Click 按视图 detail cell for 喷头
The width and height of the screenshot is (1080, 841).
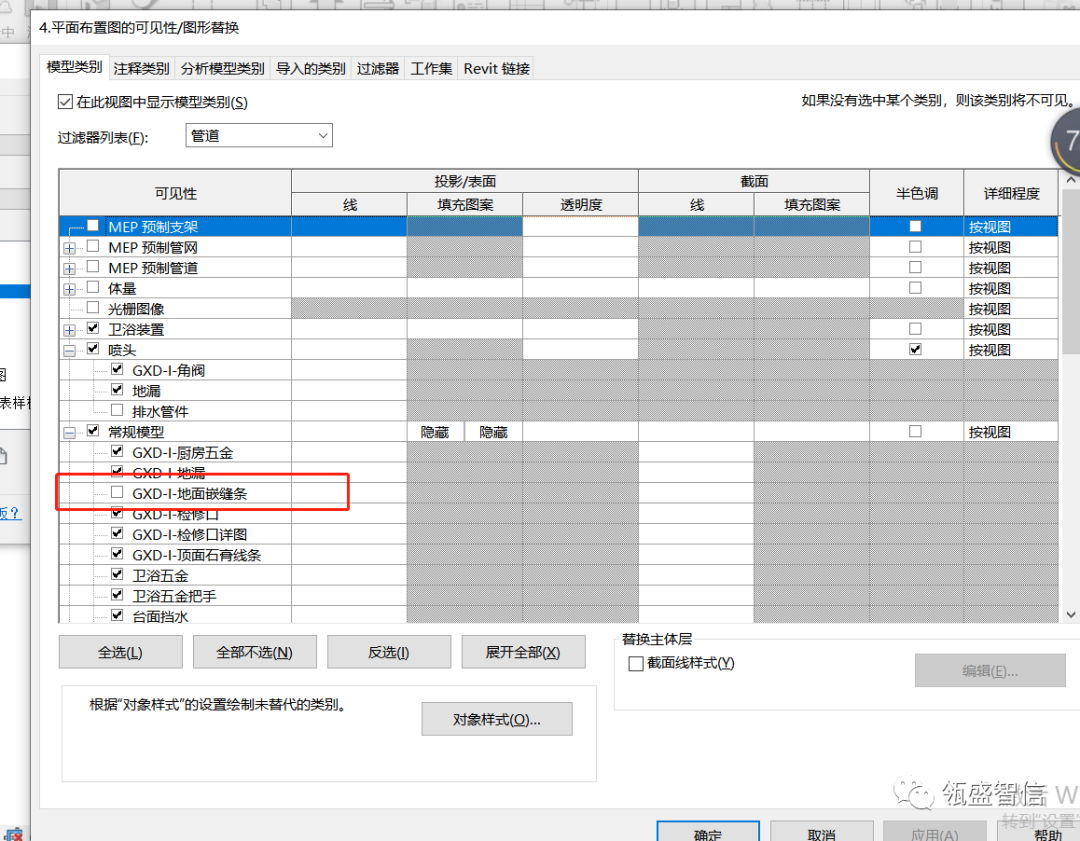coord(1010,350)
